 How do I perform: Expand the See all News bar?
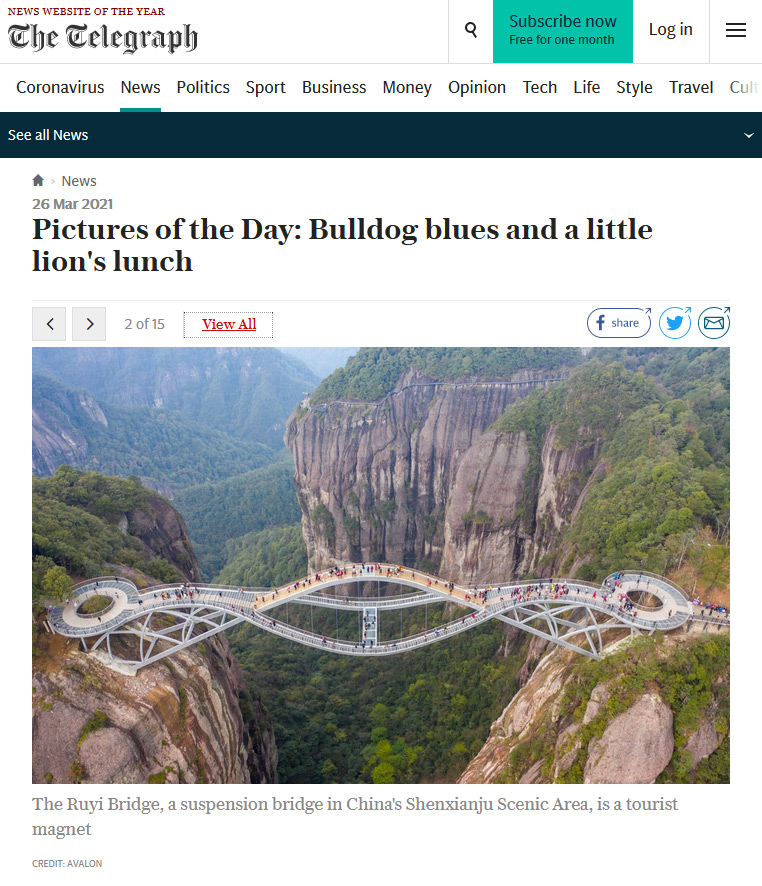click(x=381, y=135)
